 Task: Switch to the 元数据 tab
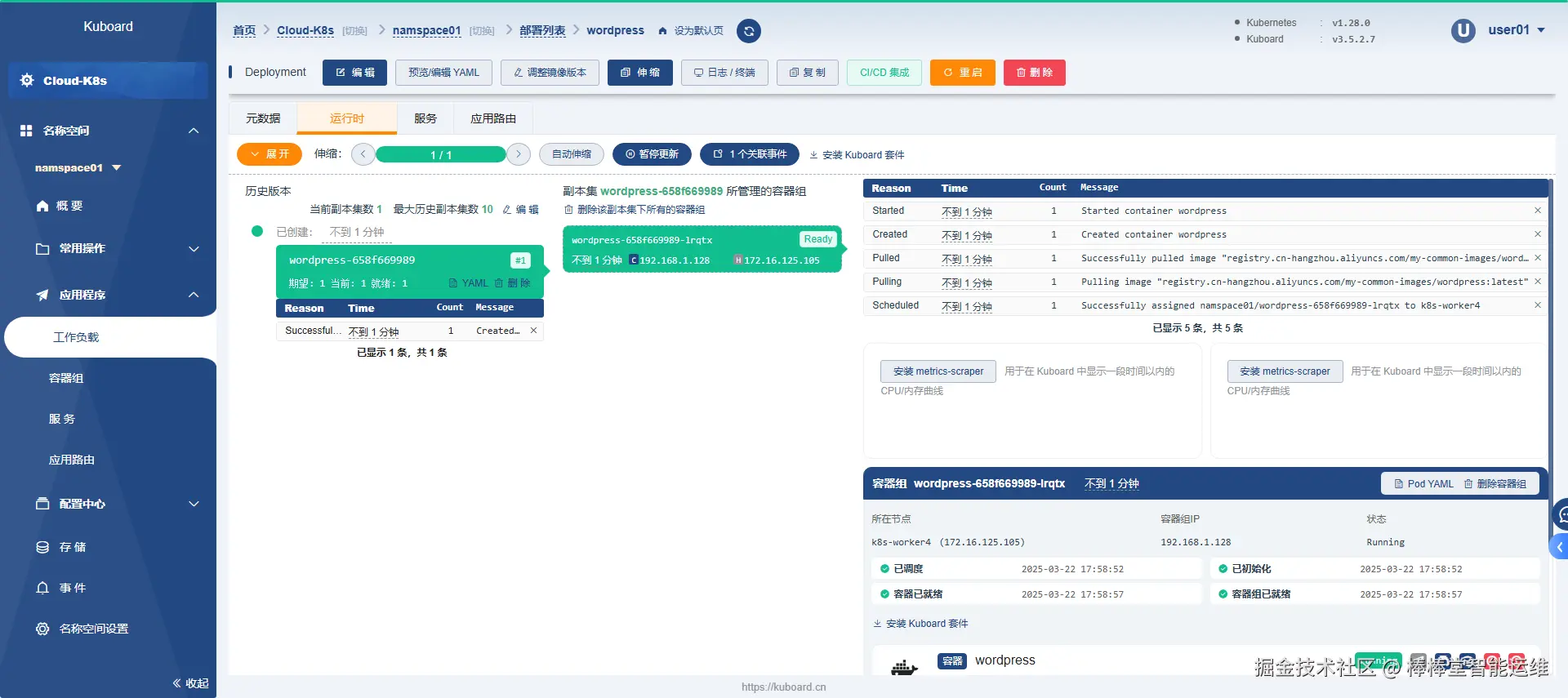(263, 118)
